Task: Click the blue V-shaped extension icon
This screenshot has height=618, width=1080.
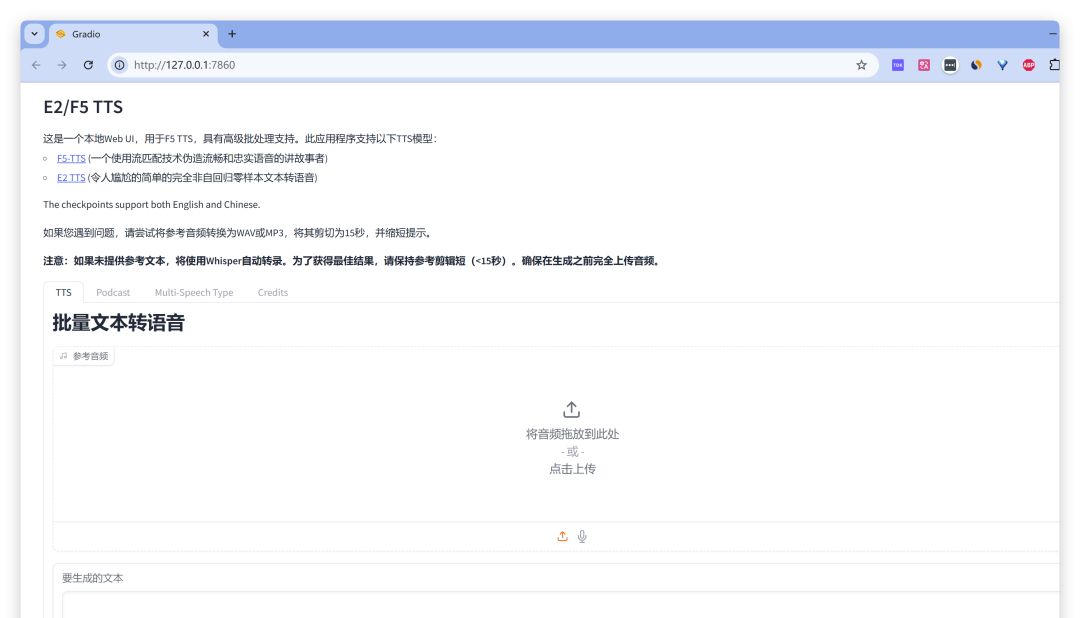Action: tap(1002, 64)
